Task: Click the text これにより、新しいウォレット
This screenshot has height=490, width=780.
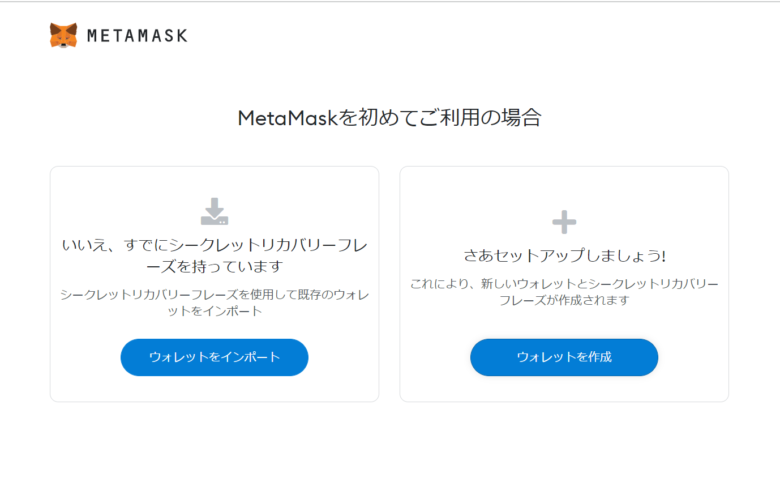Action: (x=492, y=284)
